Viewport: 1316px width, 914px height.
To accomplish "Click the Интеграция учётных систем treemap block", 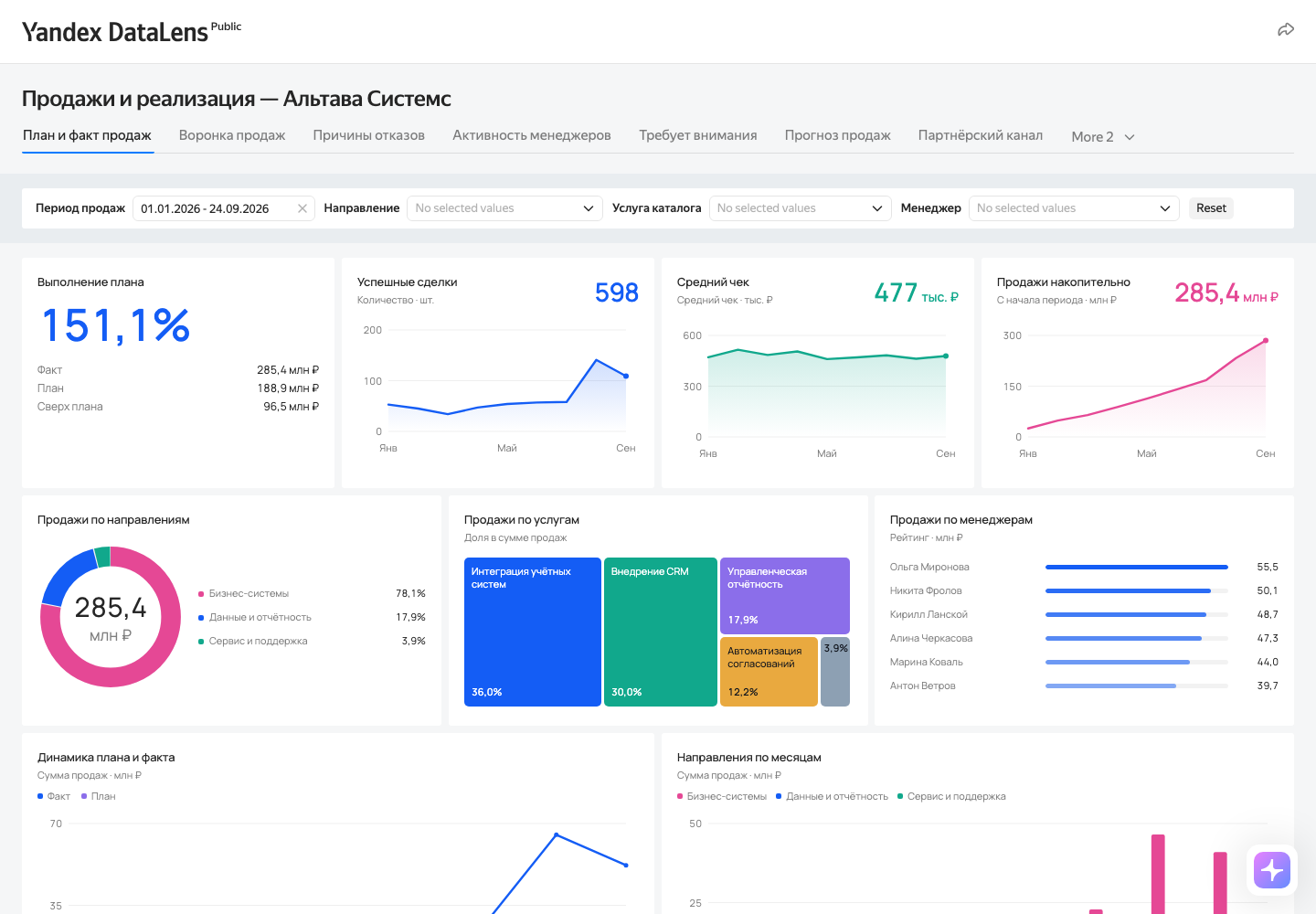I will [x=533, y=632].
